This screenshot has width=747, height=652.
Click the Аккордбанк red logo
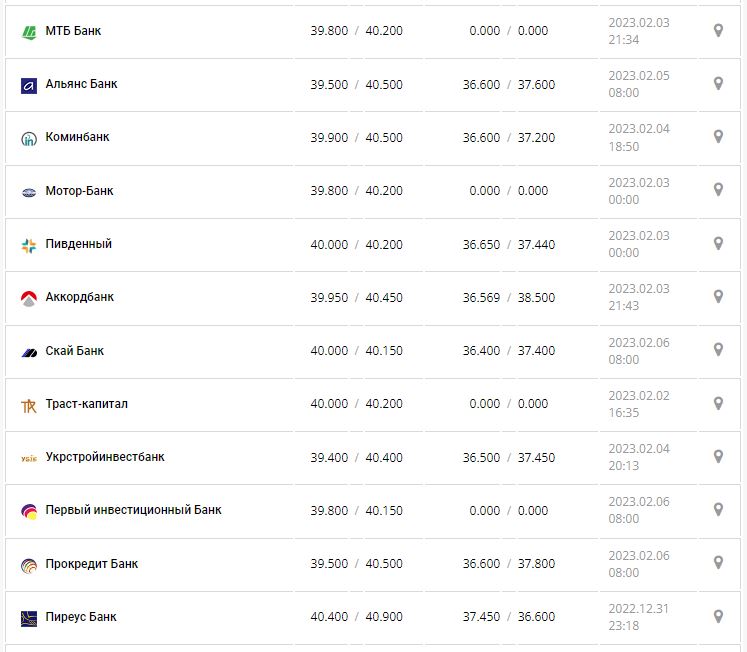coord(29,298)
